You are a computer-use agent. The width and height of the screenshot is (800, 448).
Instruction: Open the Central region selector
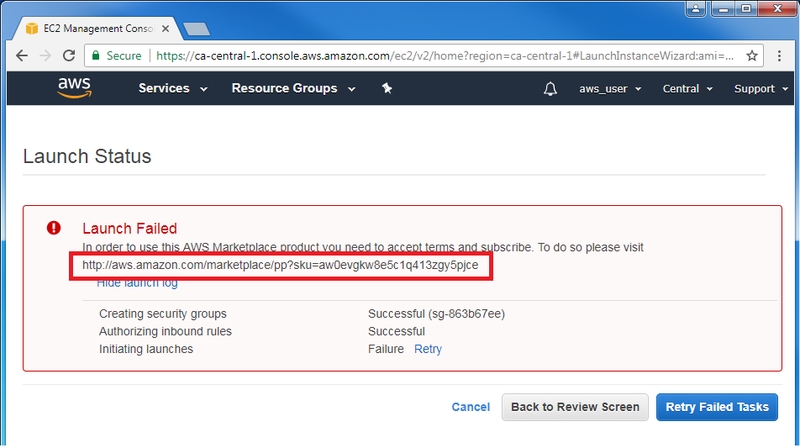687,89
